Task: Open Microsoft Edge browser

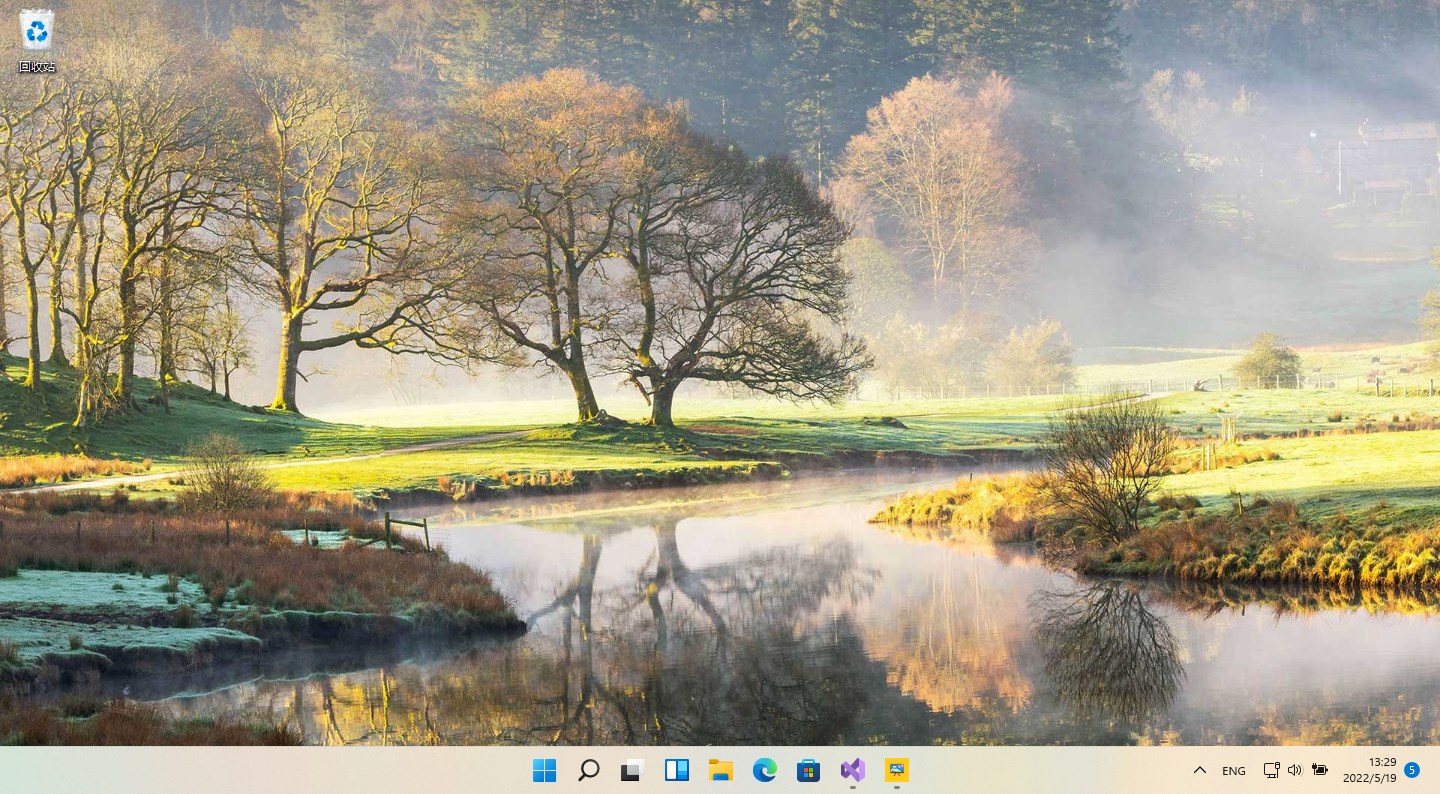Action: tap(764, 770)
